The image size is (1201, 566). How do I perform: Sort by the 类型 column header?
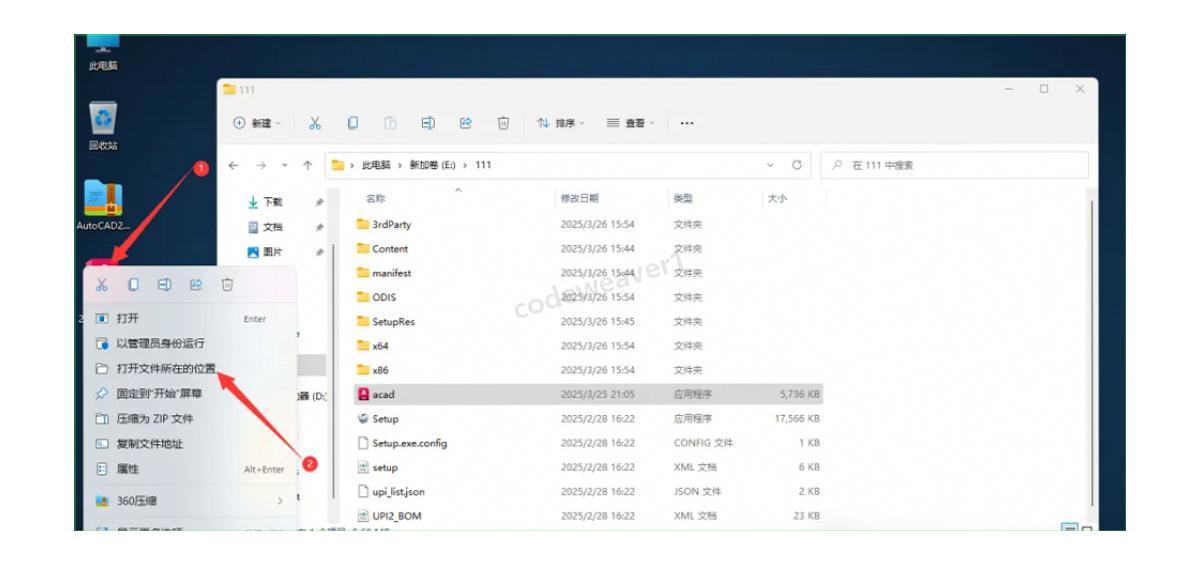coord(683,199)
